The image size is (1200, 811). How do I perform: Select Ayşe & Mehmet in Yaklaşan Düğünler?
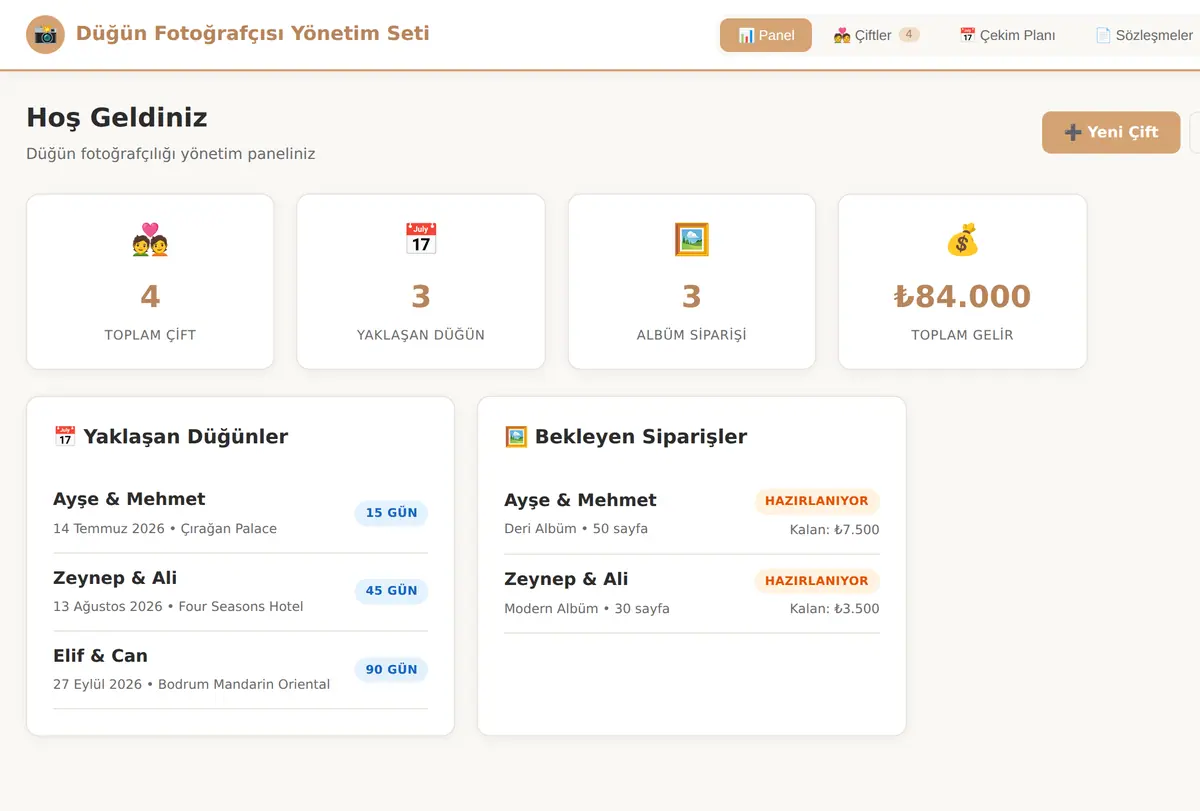tap(240, 513)
